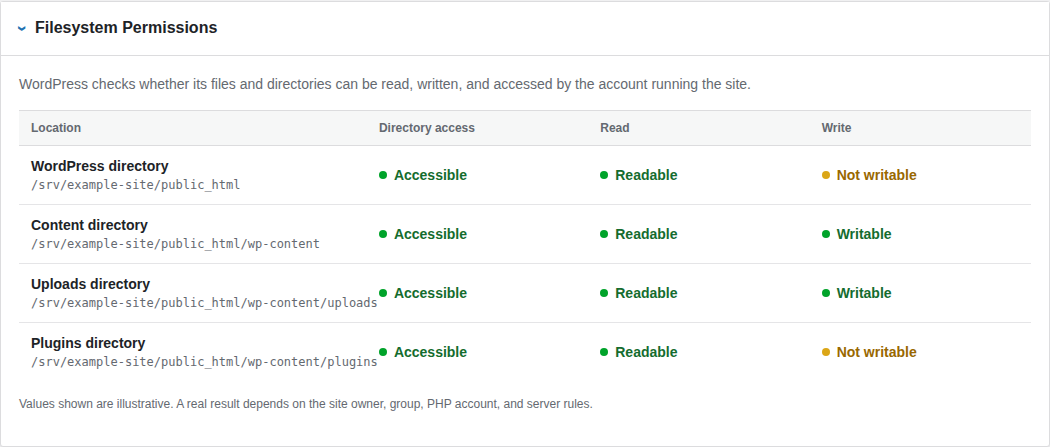Click Readable status in WordPress directory row
The height and width of the screenshot is (447, 1050).
(x=646, y=175)
